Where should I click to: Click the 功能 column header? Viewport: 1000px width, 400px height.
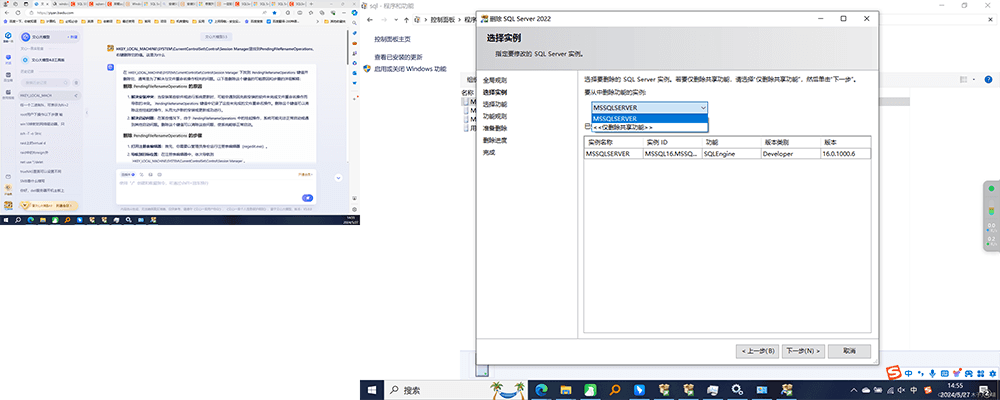(x=731, y=142)
